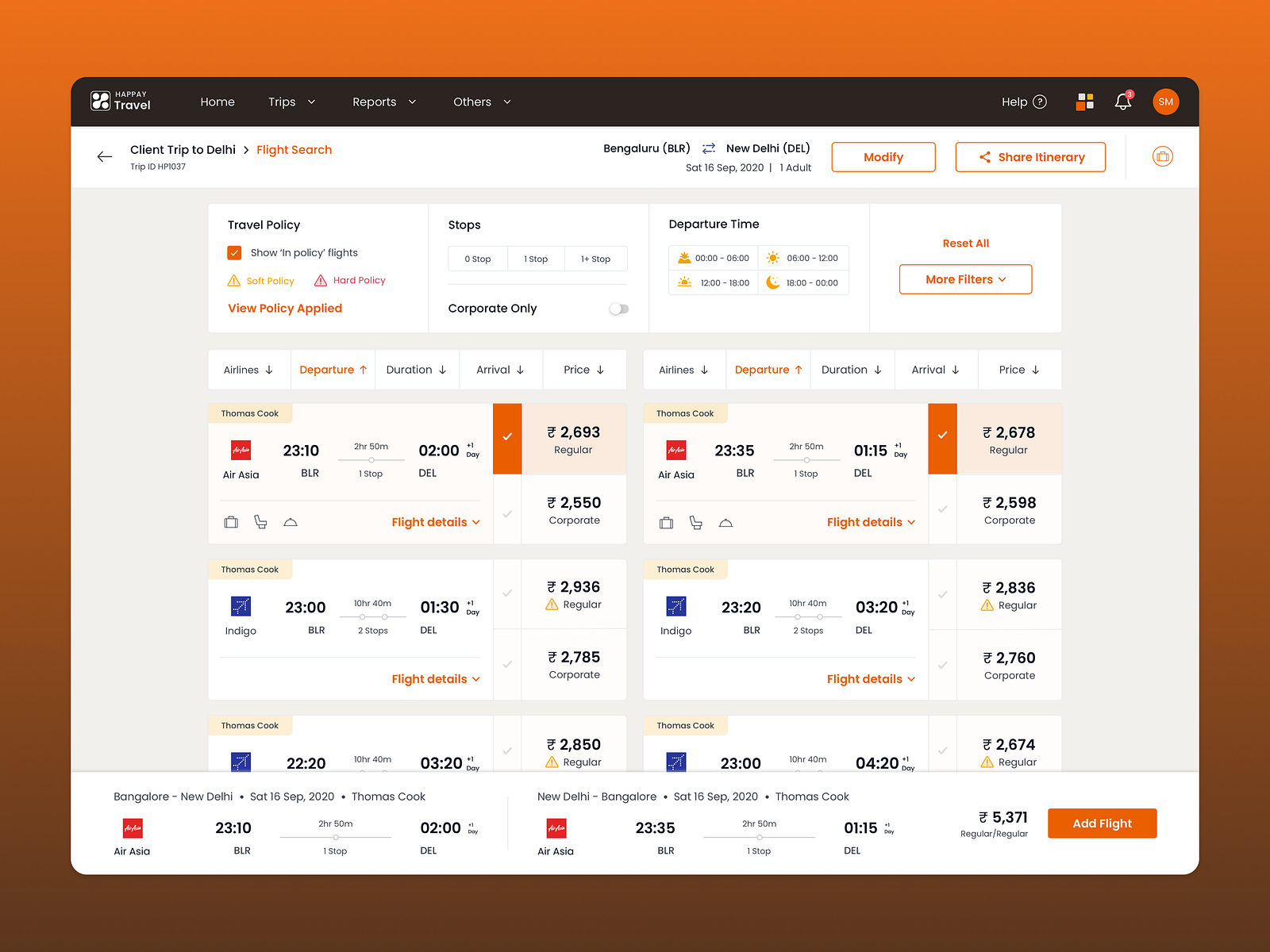
Task: Click the View Policy Applied link
Action: [x=285, y=308]
